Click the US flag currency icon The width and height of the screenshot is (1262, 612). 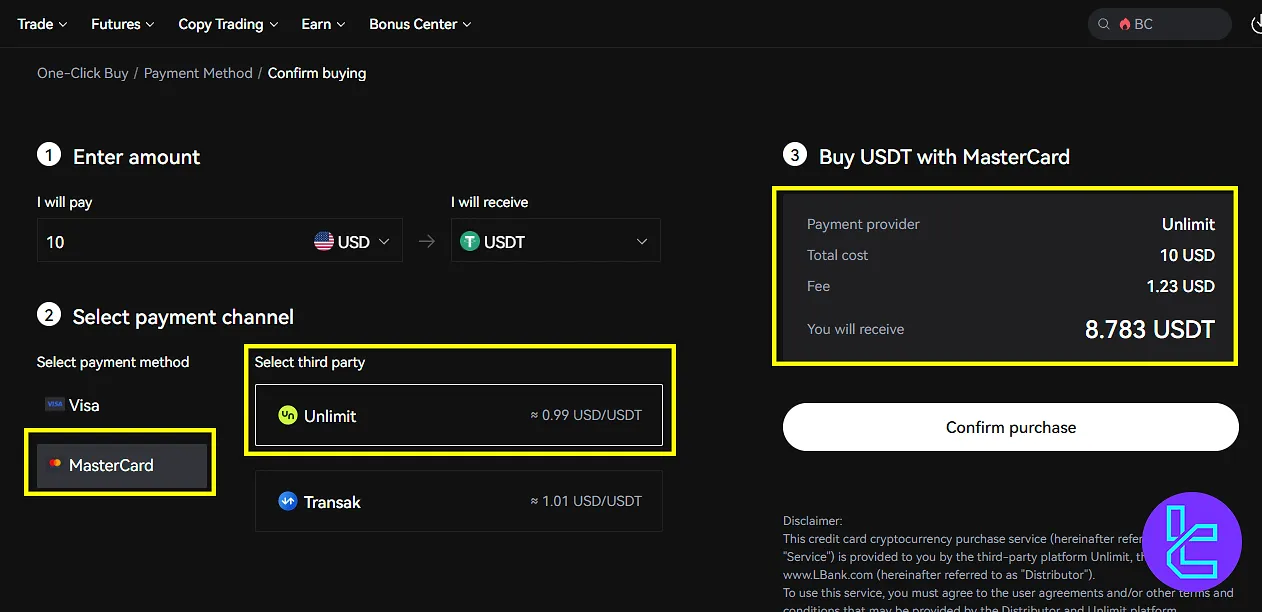324,241
